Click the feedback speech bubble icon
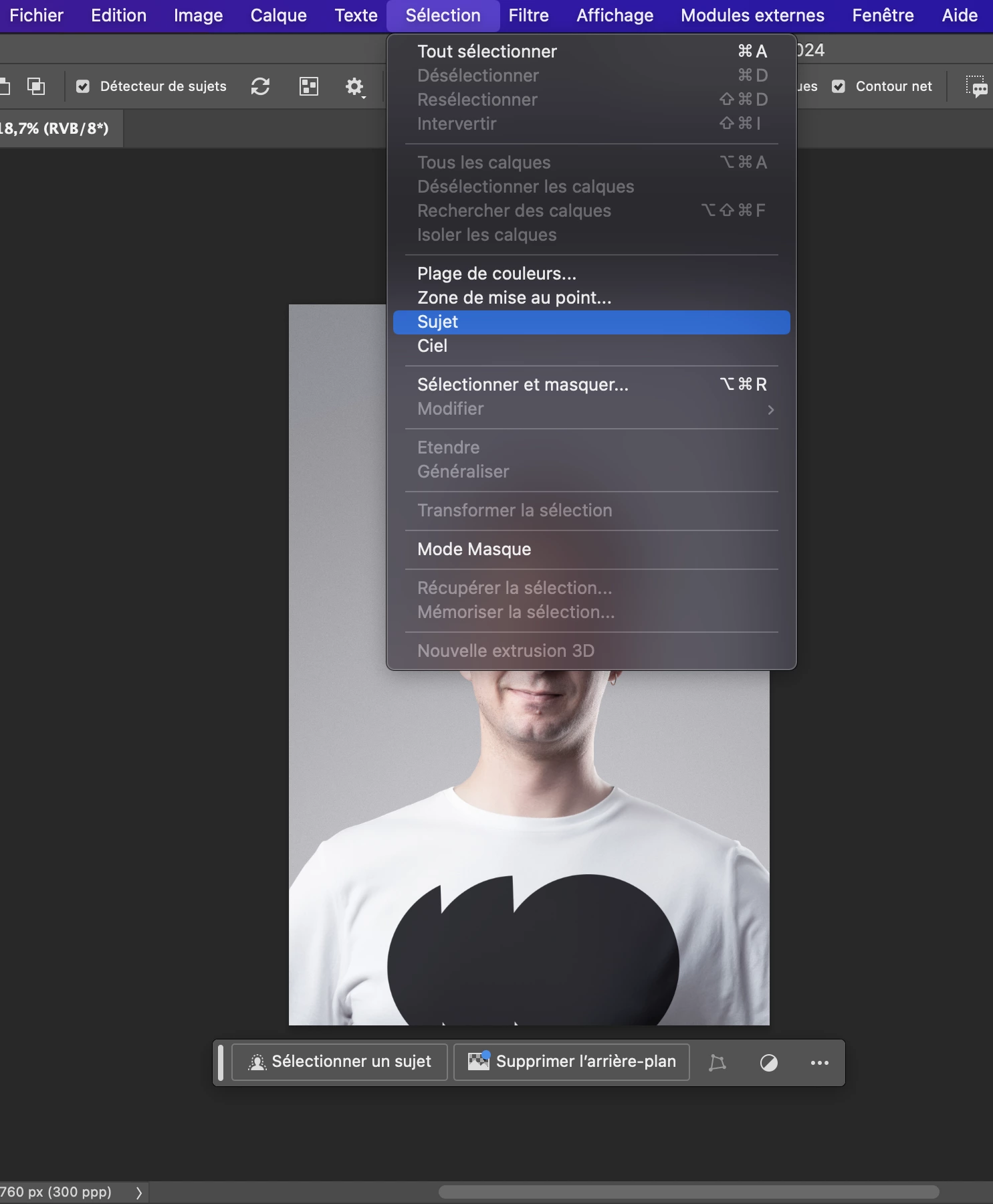The image size is (993, 1204). point(976,87)
